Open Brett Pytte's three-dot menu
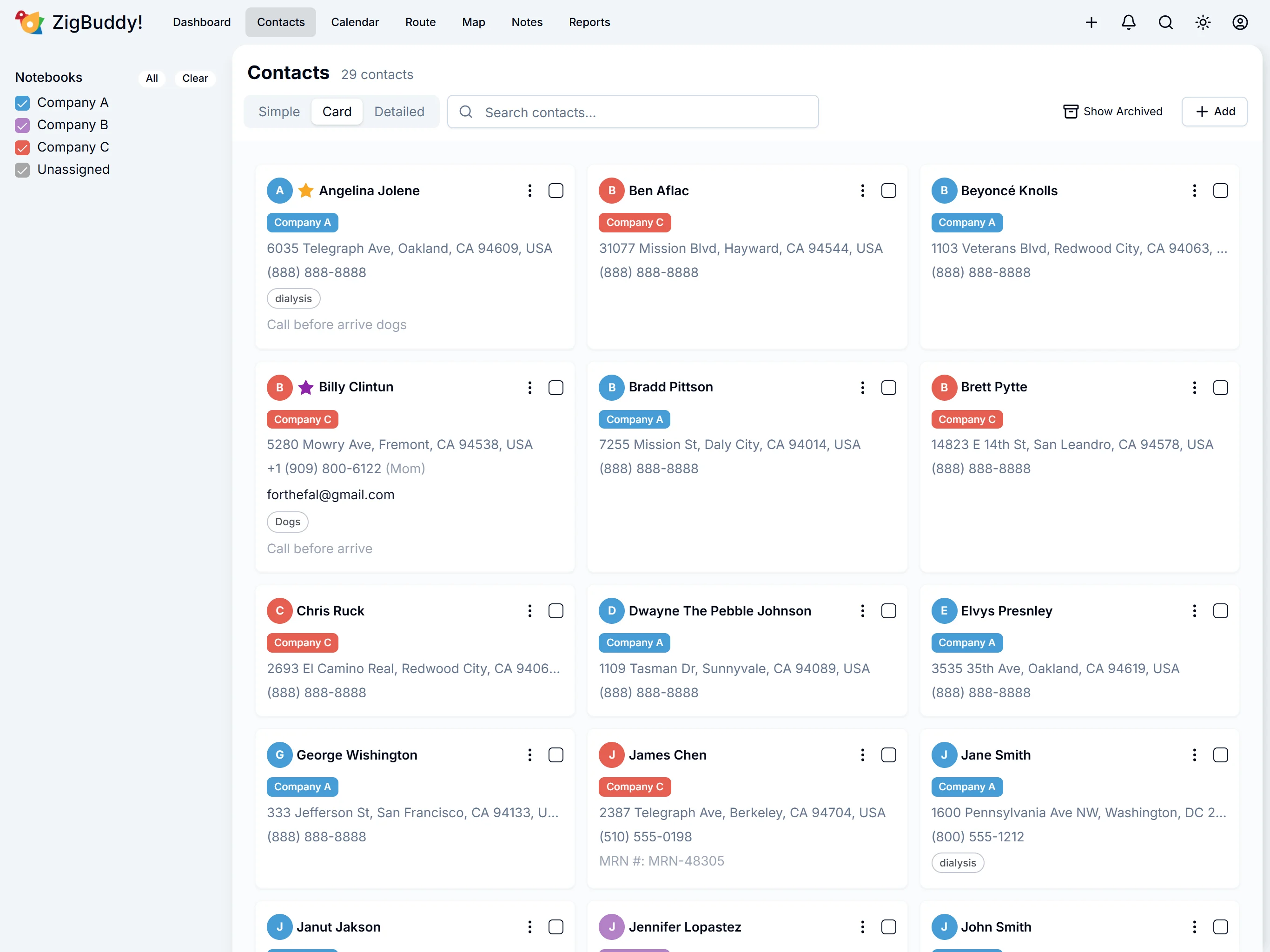 click(x=1194, y=388)
